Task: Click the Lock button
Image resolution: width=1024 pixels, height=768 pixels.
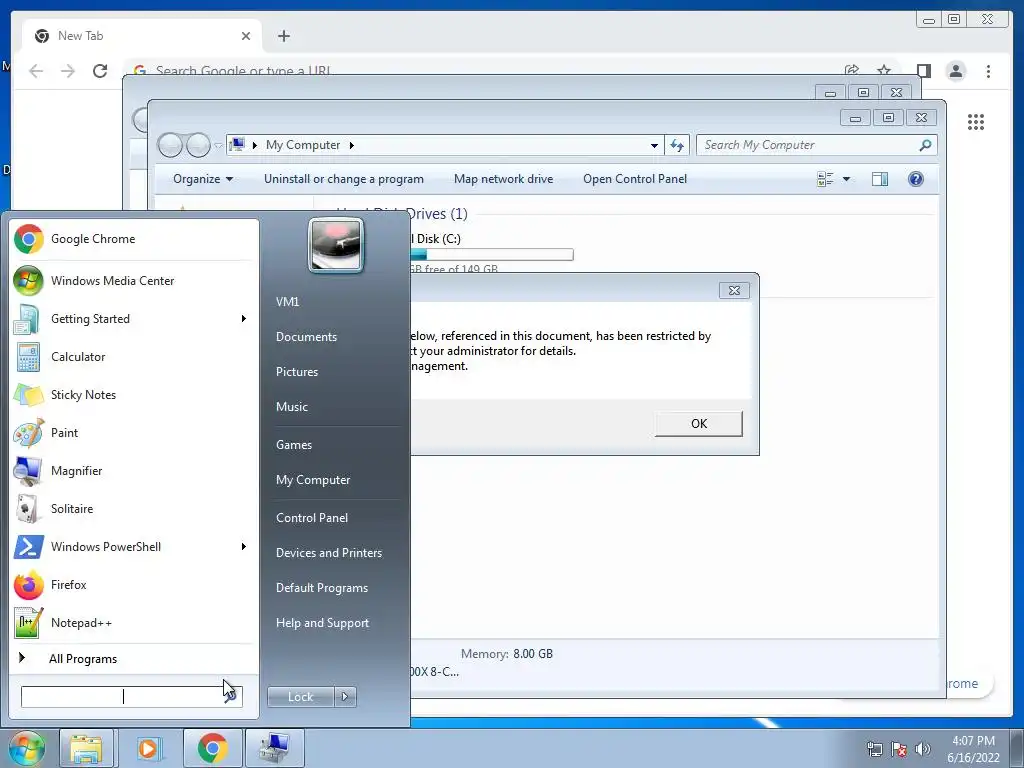Action: pos(301,697)
